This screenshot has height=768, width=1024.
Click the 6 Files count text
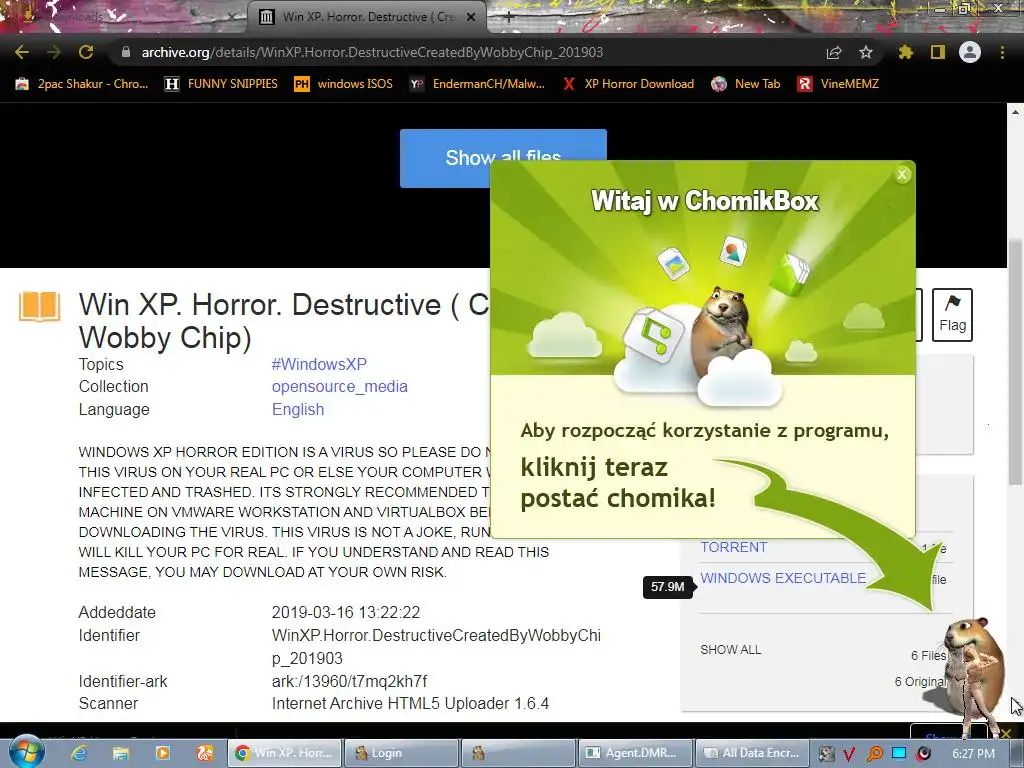coord(928,655)
